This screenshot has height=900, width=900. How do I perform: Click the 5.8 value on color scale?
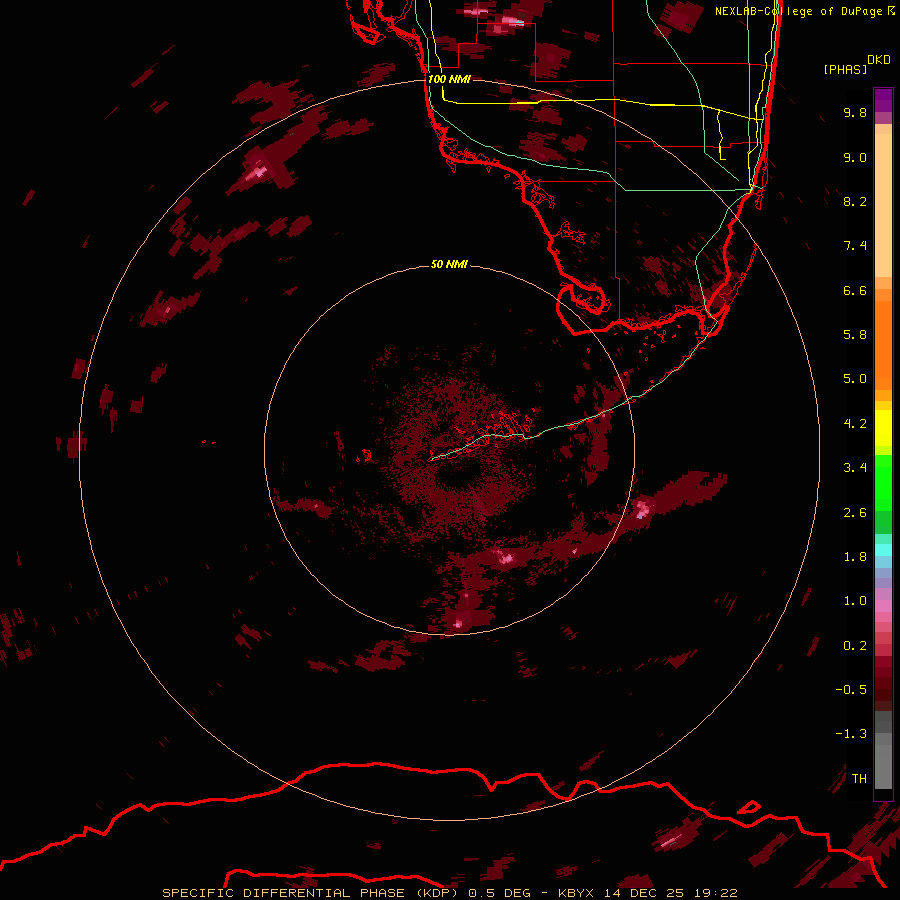point(855,335)
